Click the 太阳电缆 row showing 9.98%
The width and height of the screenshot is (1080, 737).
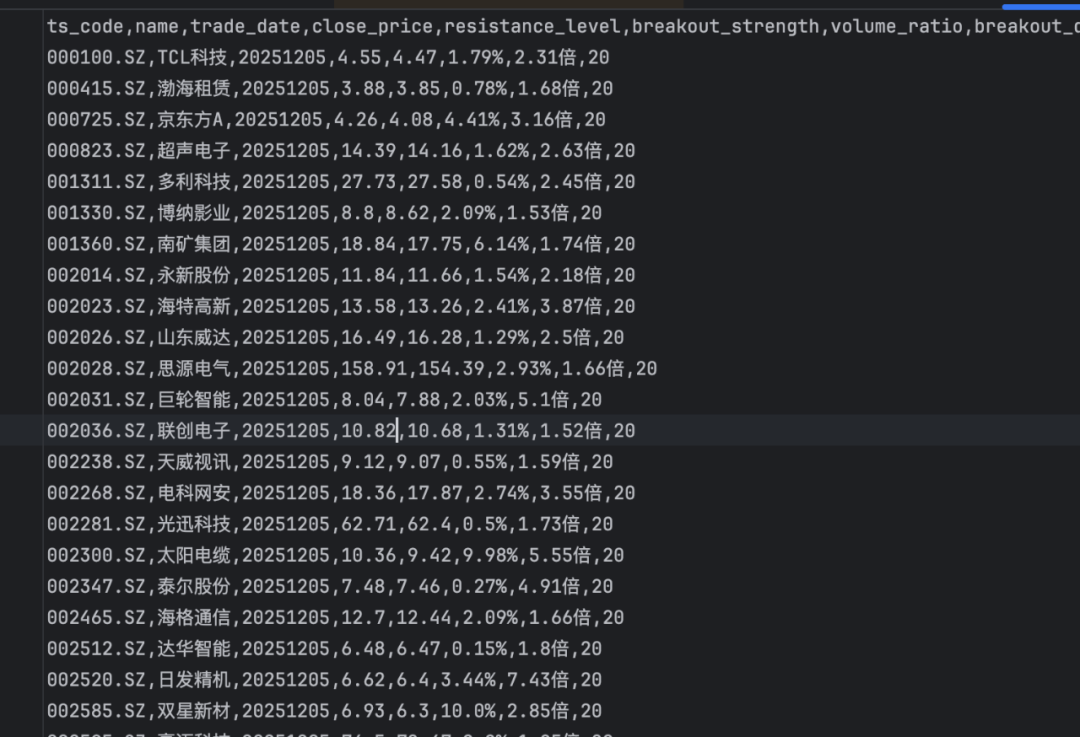(335, 555)
